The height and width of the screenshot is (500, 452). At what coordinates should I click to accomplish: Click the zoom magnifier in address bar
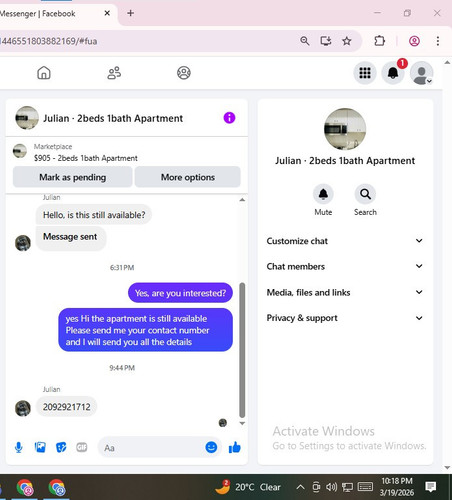(304, 41)
